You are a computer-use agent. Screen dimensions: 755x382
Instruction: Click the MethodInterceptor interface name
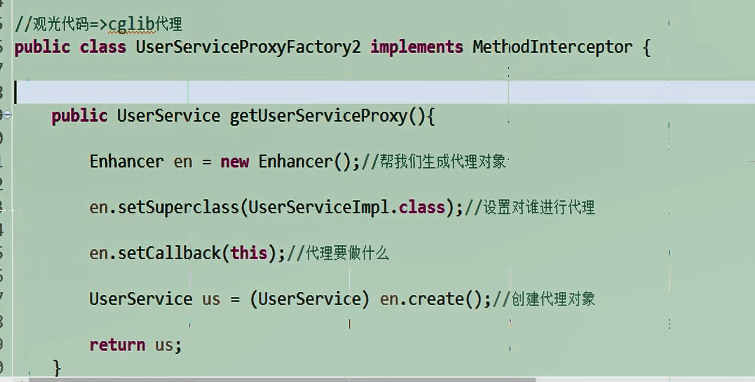[552, 47]
